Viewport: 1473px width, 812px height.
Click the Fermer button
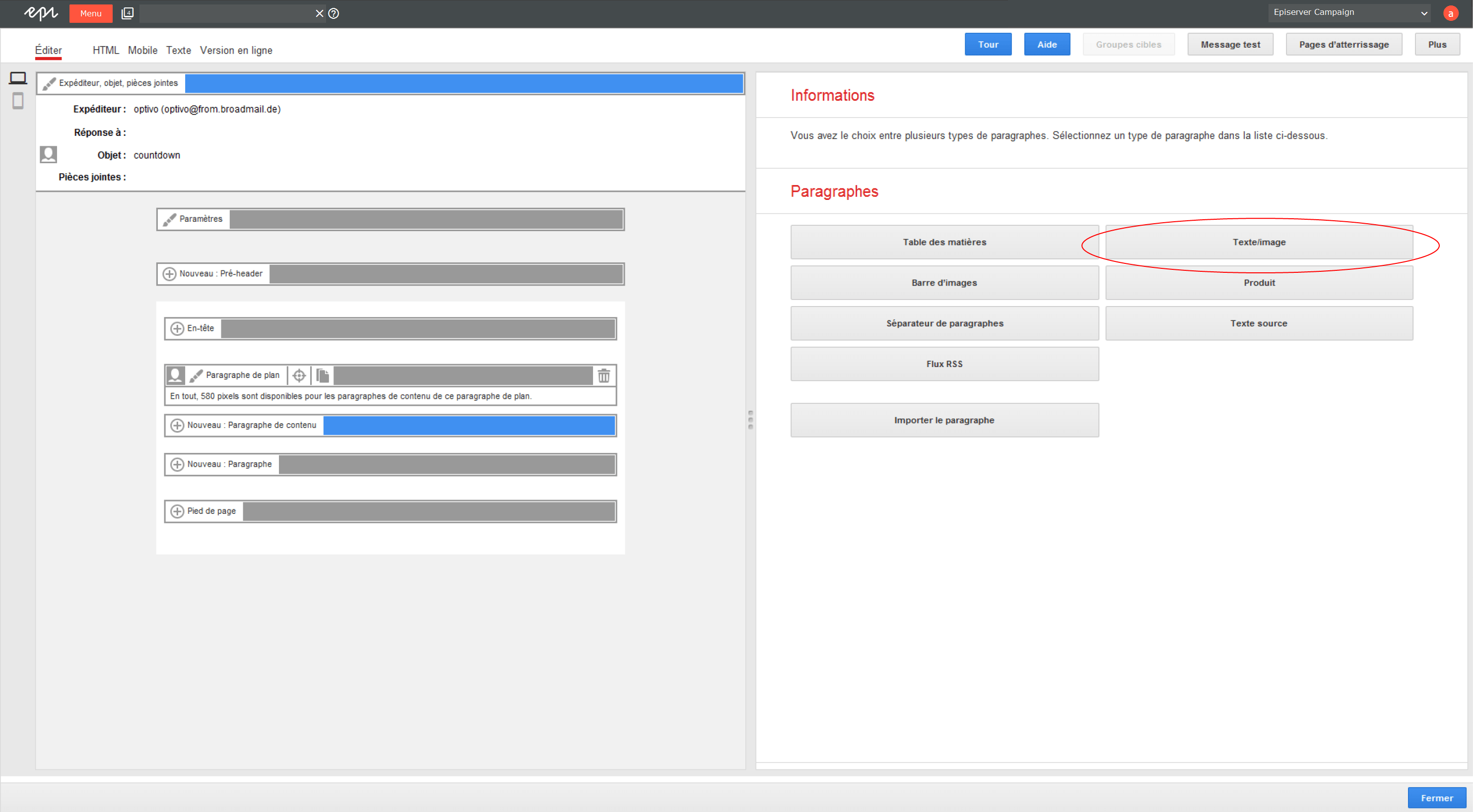1436,798
